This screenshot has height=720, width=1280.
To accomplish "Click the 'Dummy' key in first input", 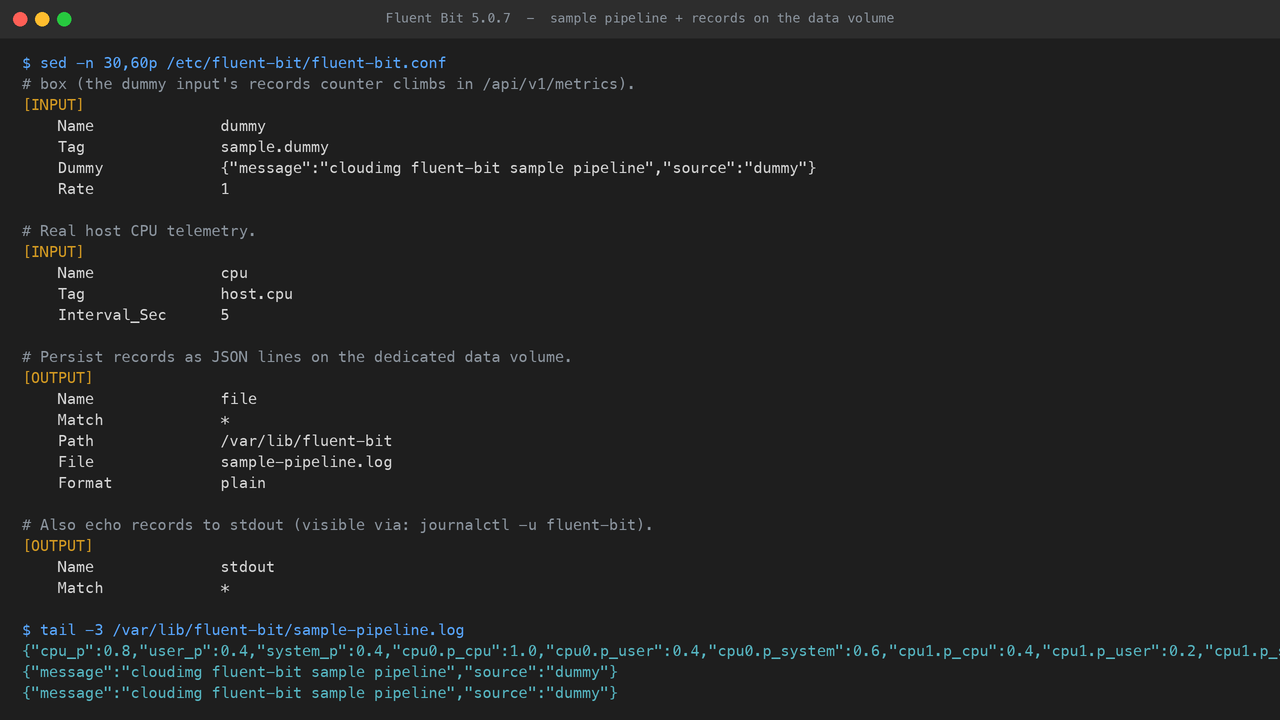I will pos(80,168).
